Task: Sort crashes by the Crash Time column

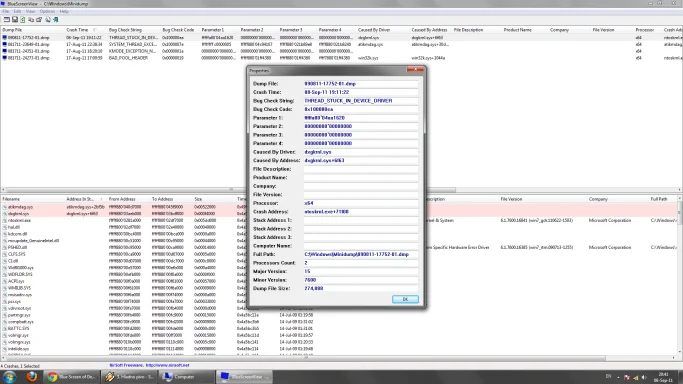Action: (85, 30)
